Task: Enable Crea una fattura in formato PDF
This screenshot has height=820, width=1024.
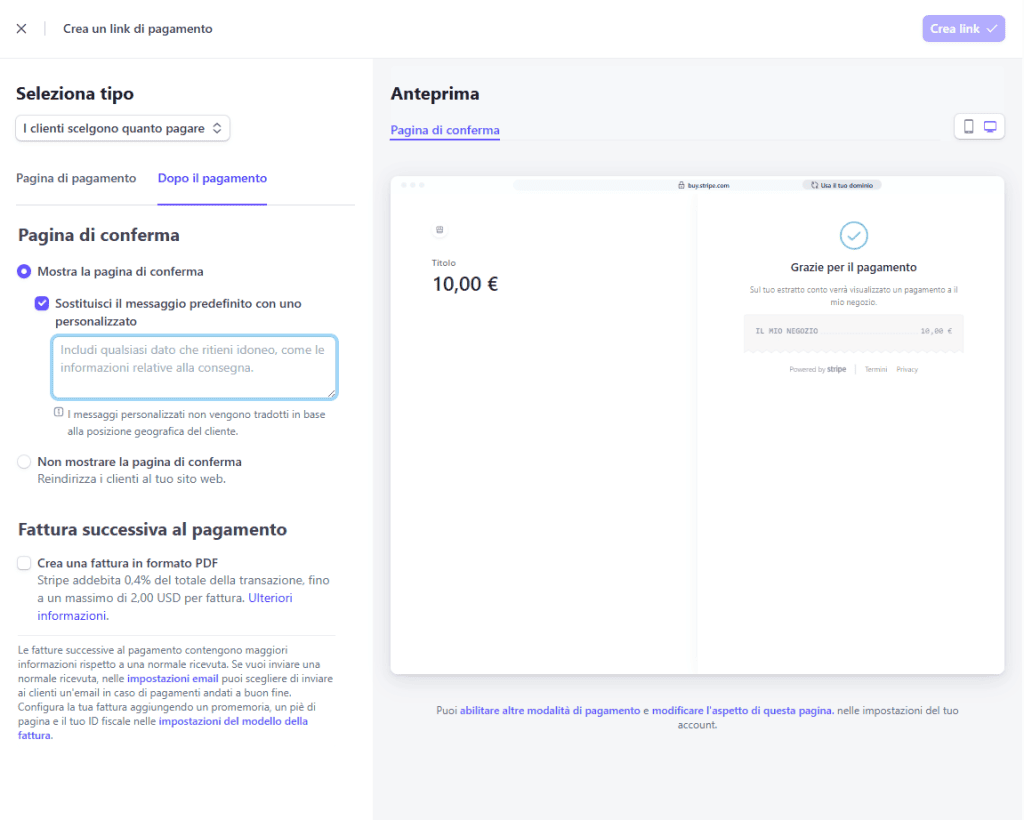Action: [x=23, y=563]
